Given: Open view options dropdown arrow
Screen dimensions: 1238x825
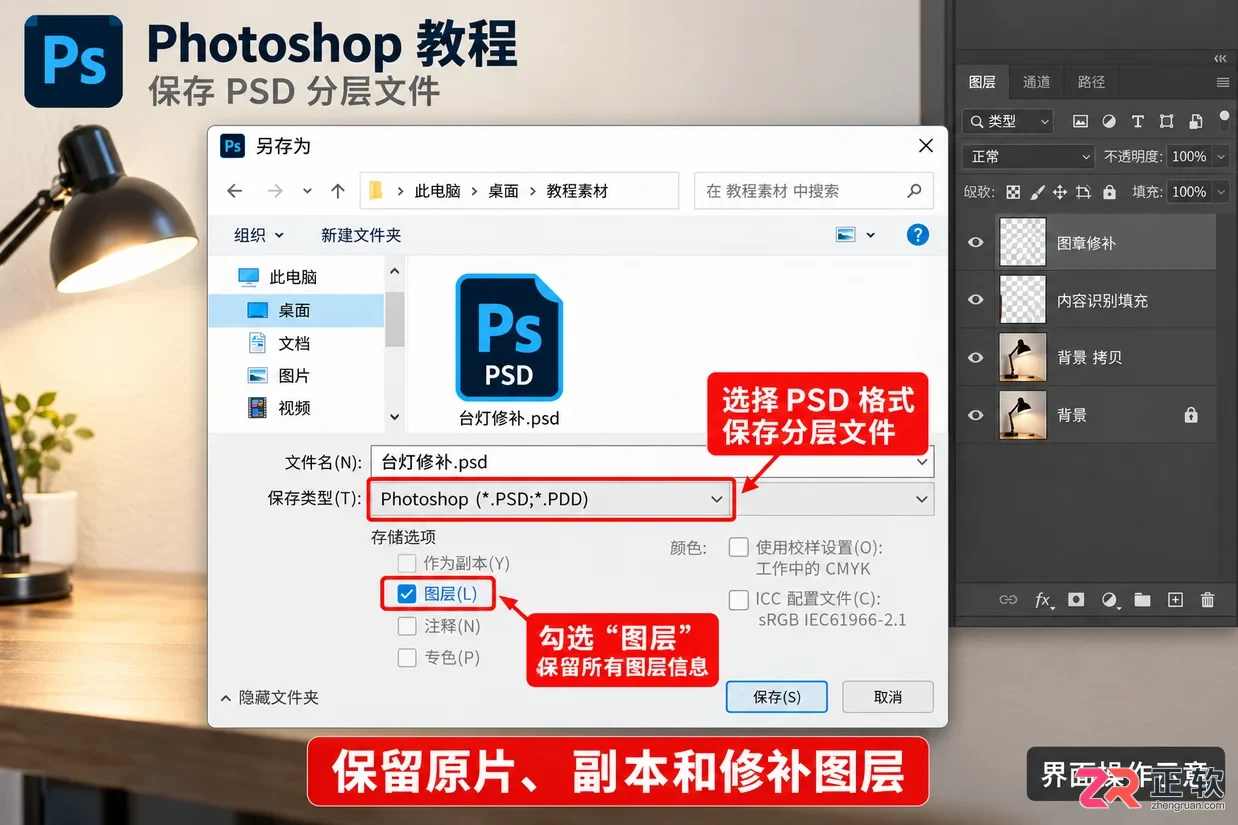Looking at the screenshot, I should tap(870, 235).
